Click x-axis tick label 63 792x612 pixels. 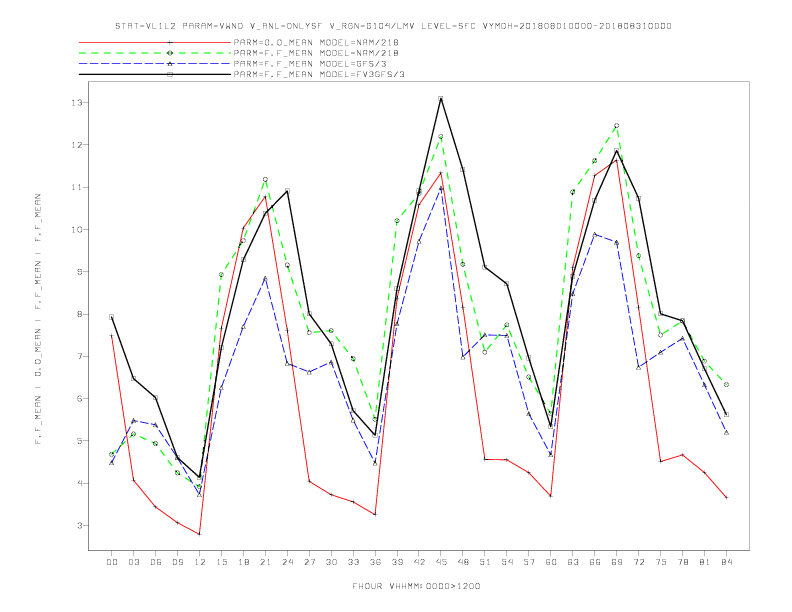click(x=573, y=562)
